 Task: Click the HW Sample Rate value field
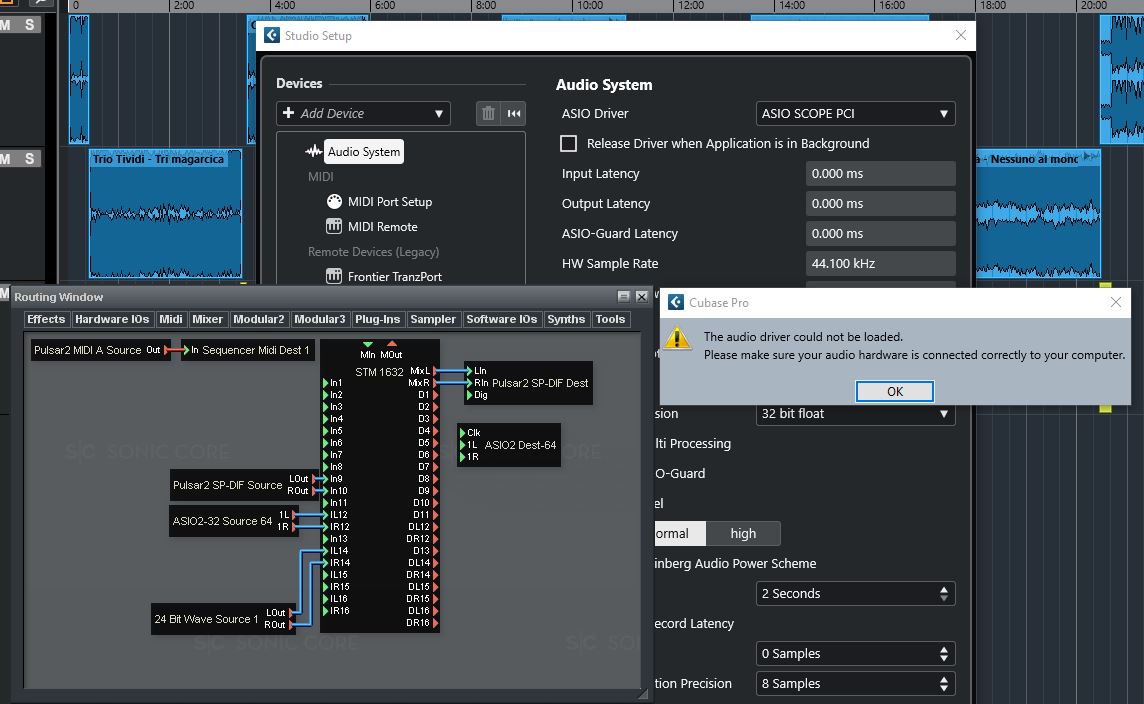coord(881,263)
